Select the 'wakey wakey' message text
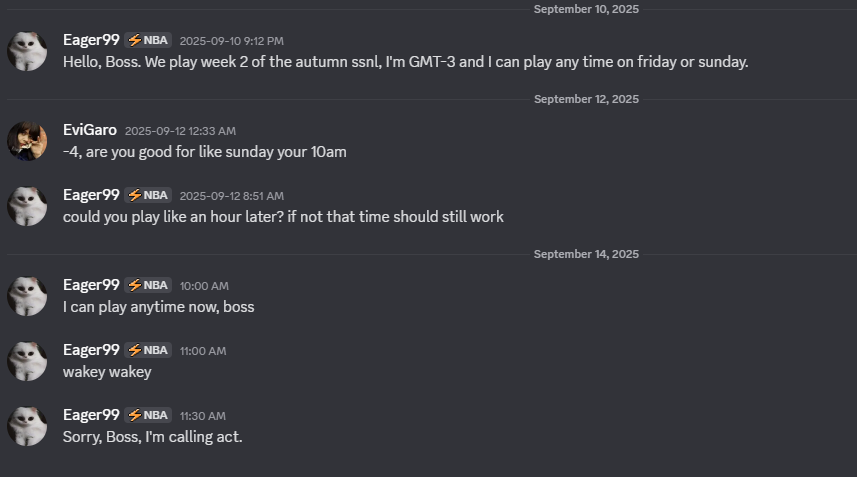This screenshot has height=477, width=857. point(107,372)
